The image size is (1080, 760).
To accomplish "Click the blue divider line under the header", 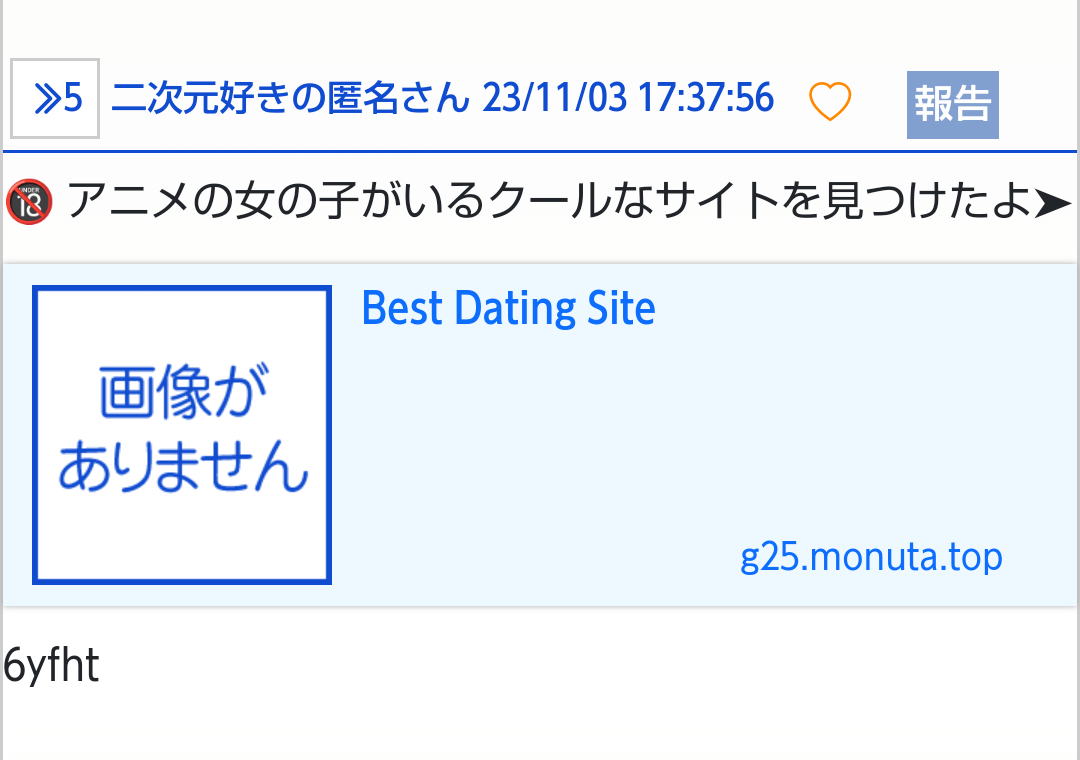I will coord(540,151).
